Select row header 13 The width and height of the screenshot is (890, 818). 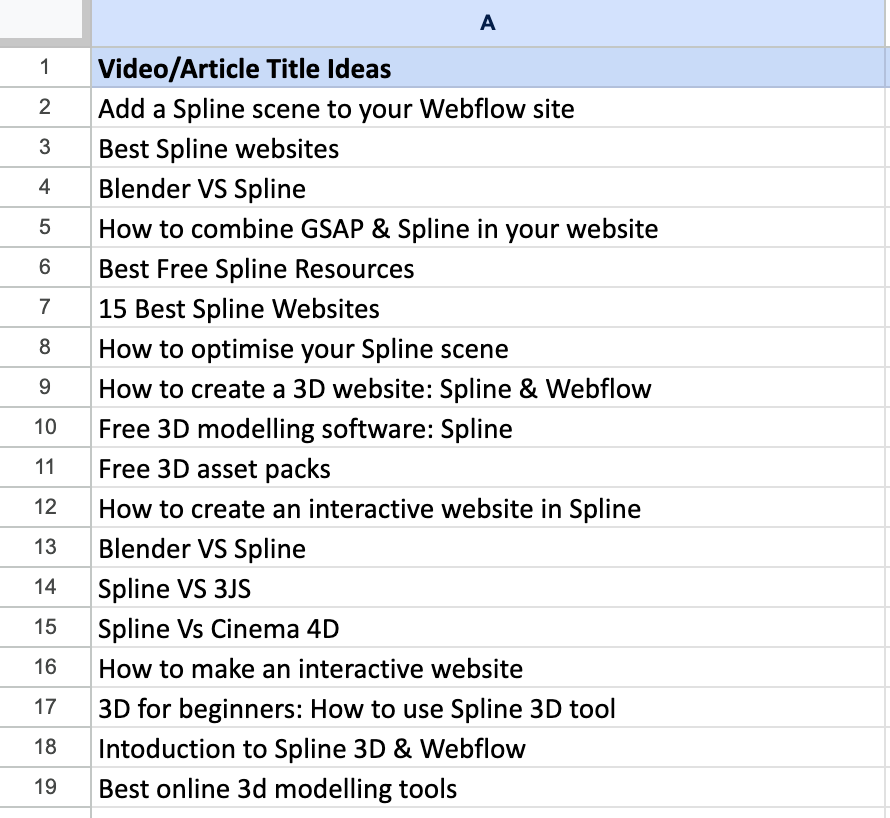pos(45,548)
